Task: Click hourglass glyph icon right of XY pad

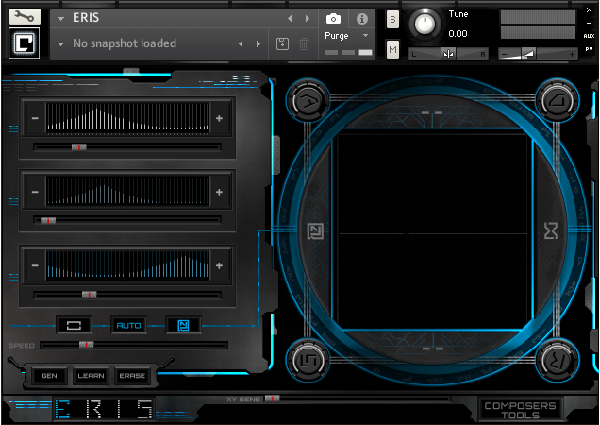Action: (551, 231)
